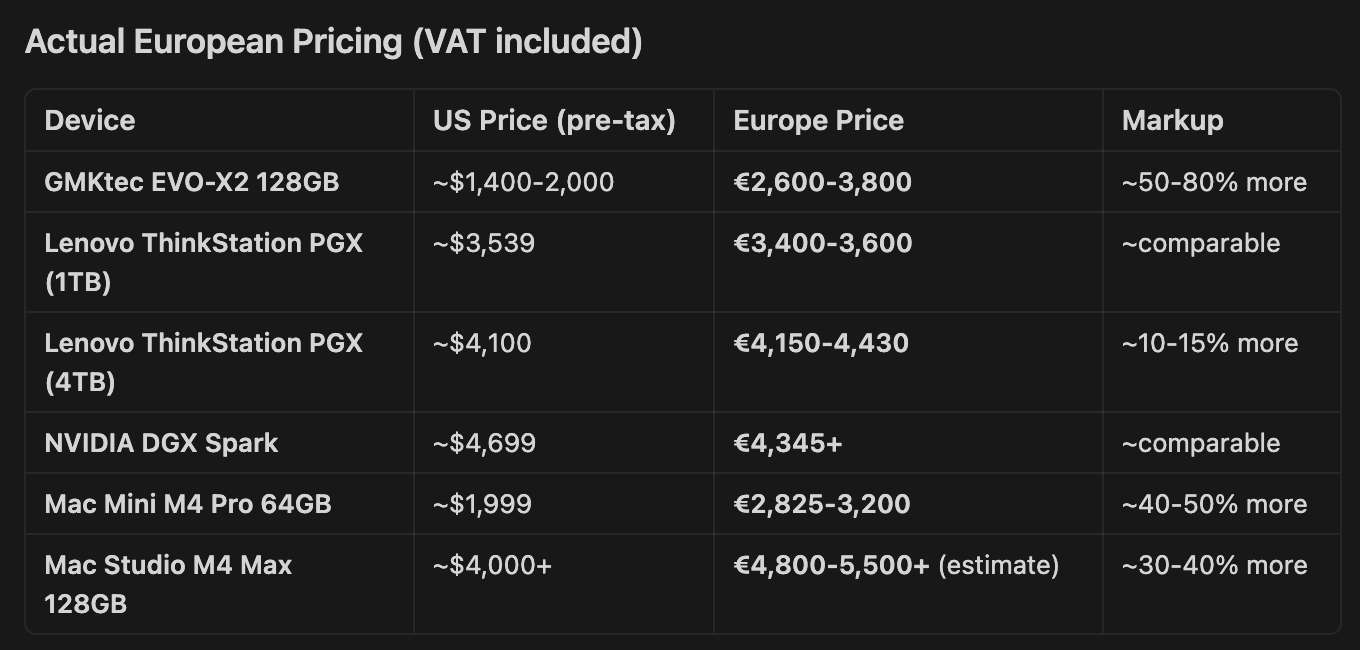The width and height of the screenshot is (1360, 650).
Task: Select the 'Europe Price' column header
Action: click(818, 121)
